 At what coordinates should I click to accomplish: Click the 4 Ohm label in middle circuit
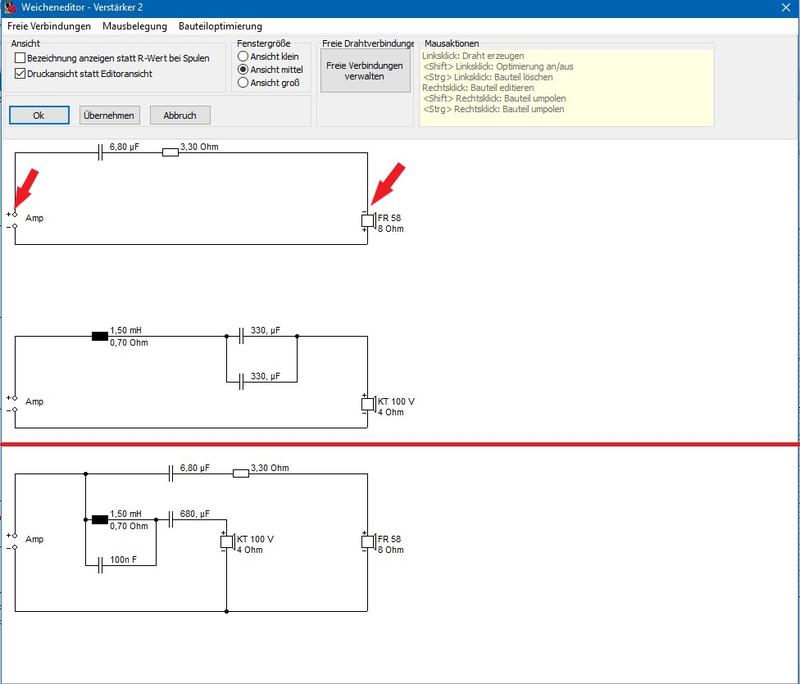pos(391,412)
